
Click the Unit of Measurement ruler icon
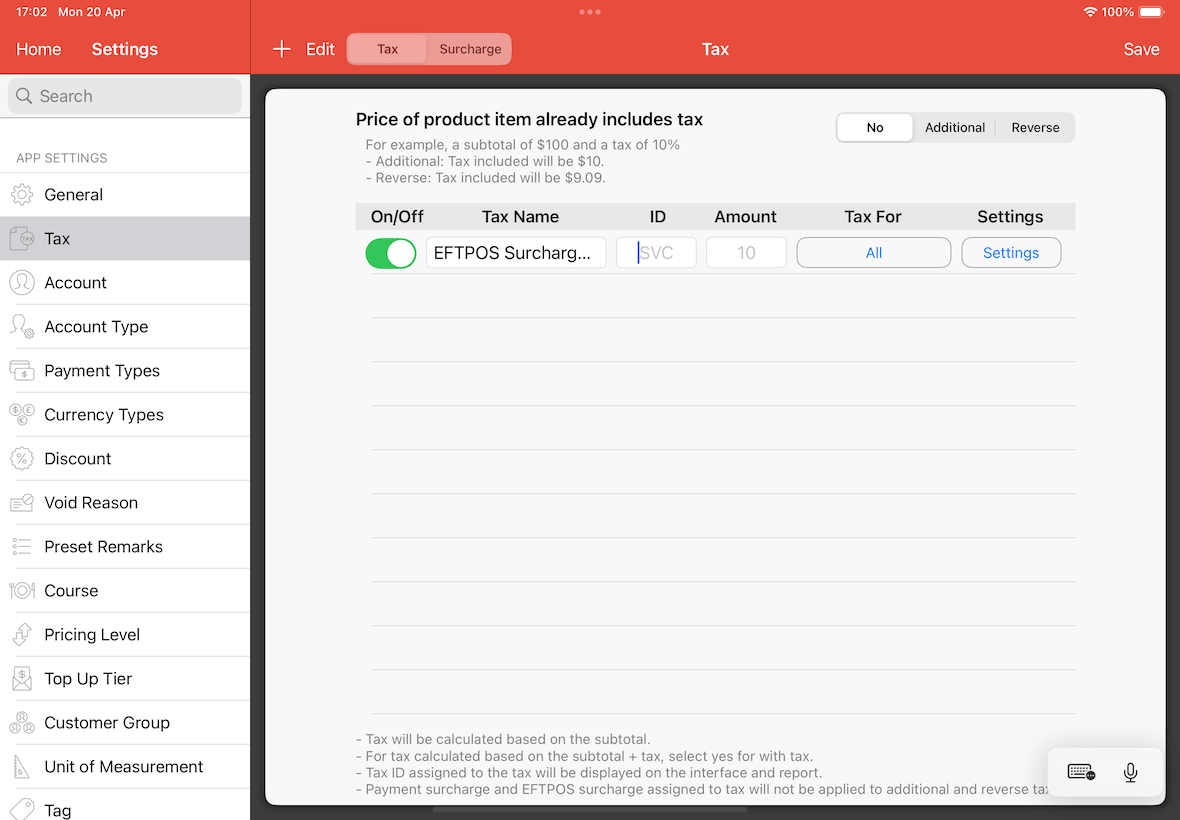pyautogui.click(x=22, y=767)
